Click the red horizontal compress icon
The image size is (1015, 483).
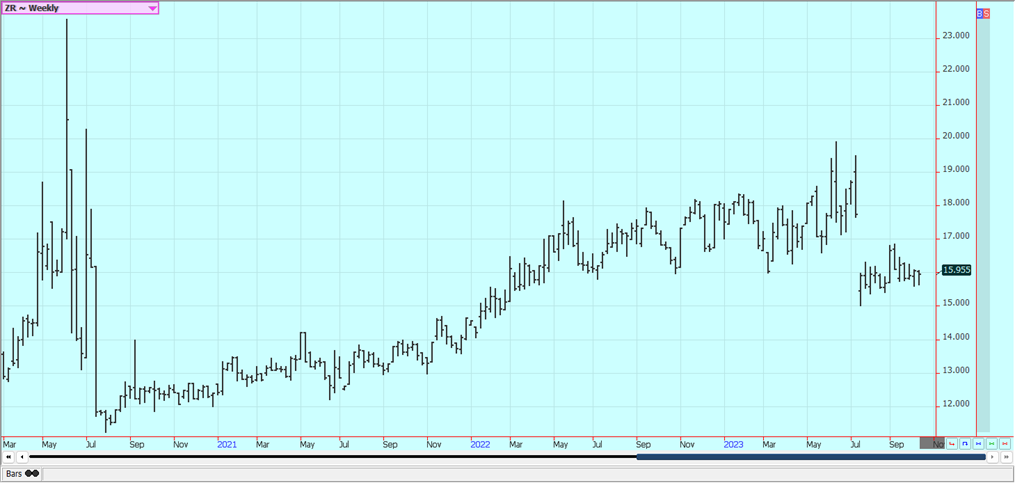(x=1005, y=444)
